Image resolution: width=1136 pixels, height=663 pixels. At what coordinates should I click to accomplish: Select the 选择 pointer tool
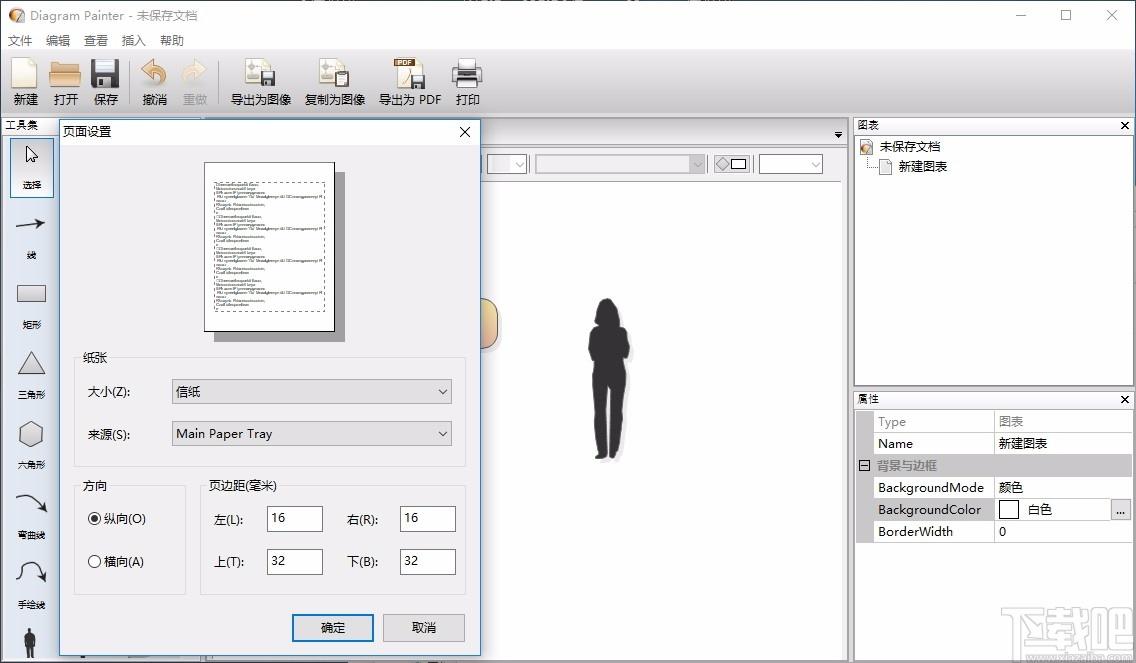pyautogui.click(x=32, y=167)
